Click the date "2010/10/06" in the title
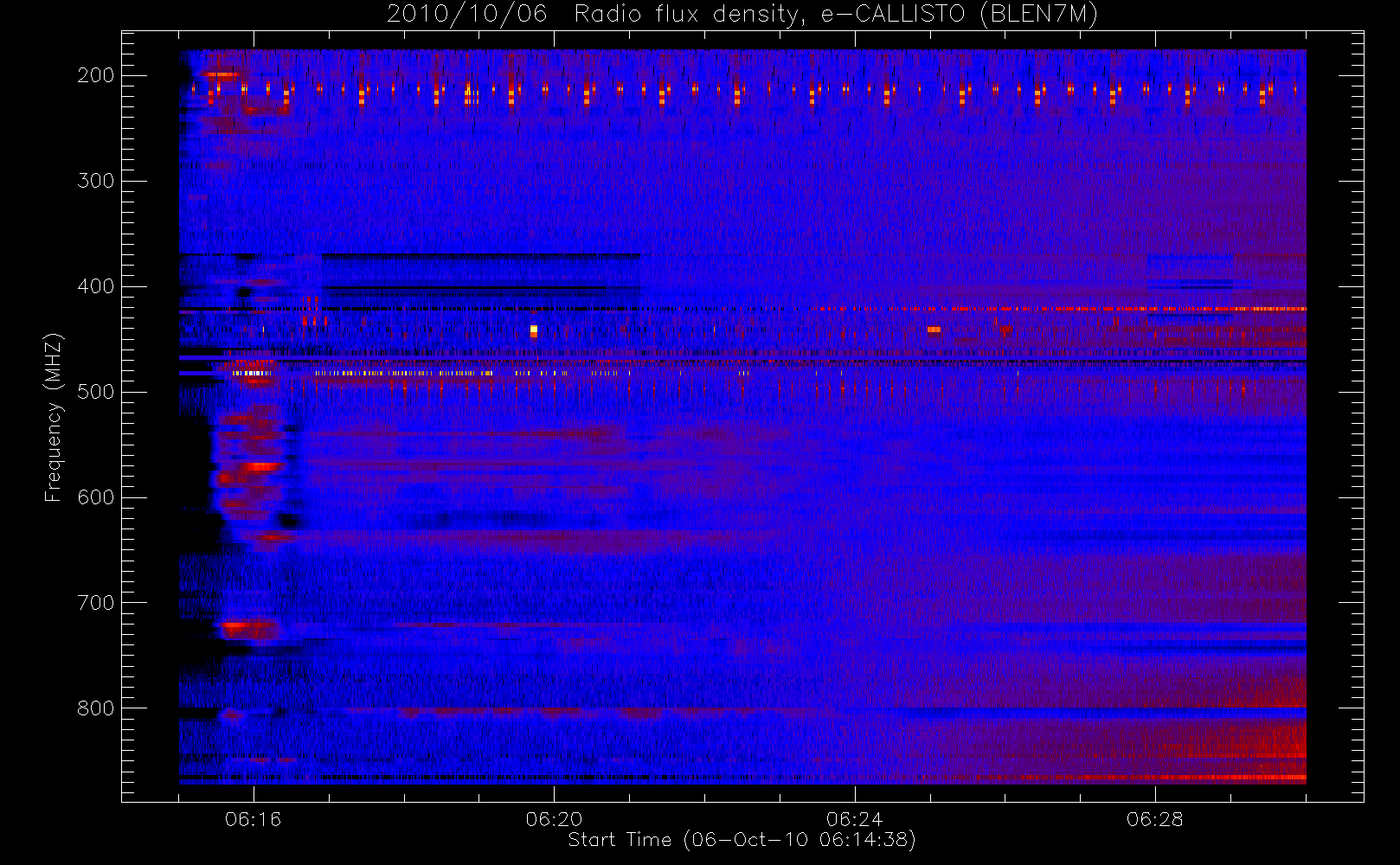This screenshot has height=865, width=1400. pos(466,15)
